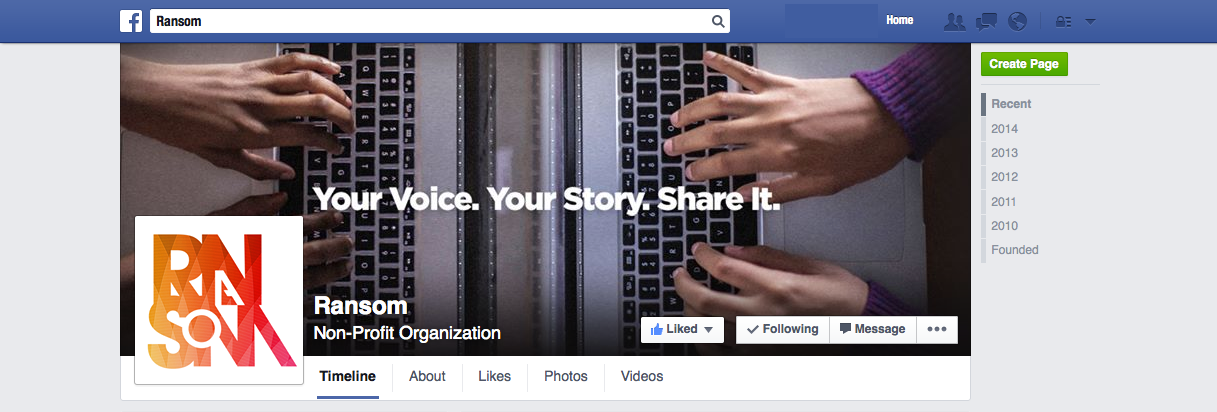Open the privacy shortcuts lock icon

pos(1064,21)
